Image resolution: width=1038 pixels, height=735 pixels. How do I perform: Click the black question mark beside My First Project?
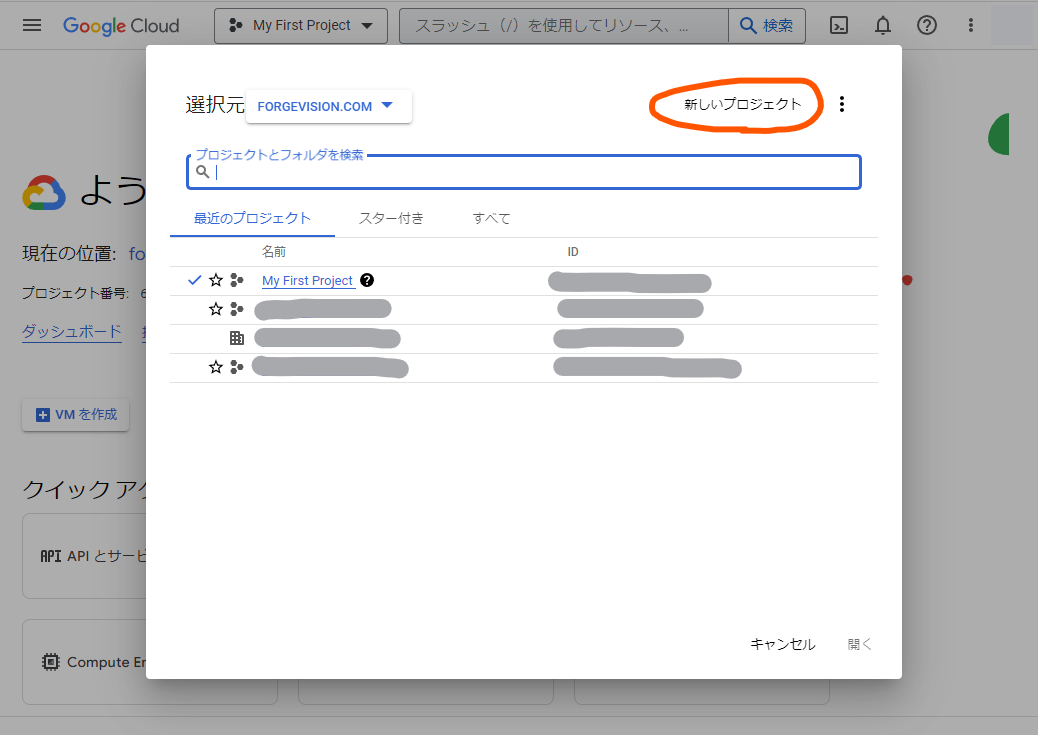tap(366, 280)
